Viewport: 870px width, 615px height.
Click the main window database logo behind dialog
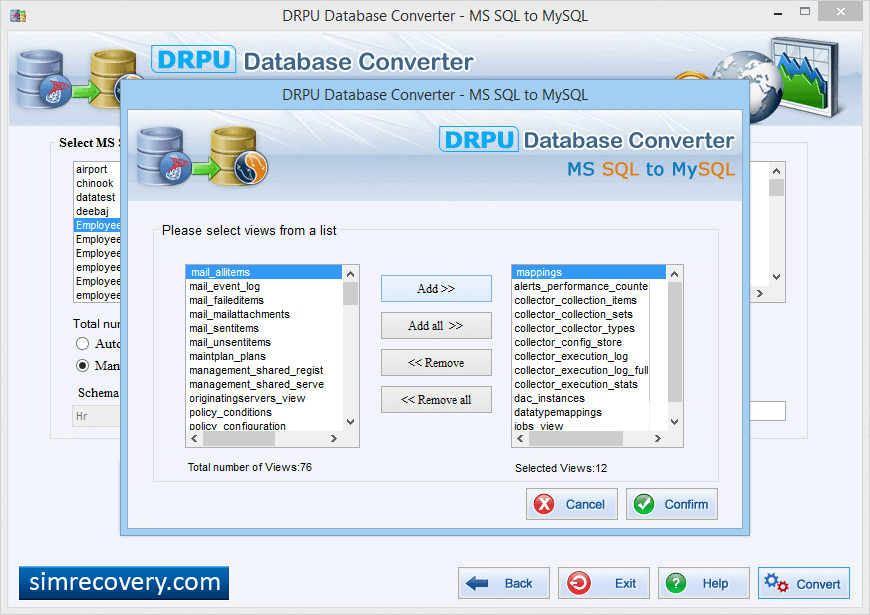tap(68, 79)
